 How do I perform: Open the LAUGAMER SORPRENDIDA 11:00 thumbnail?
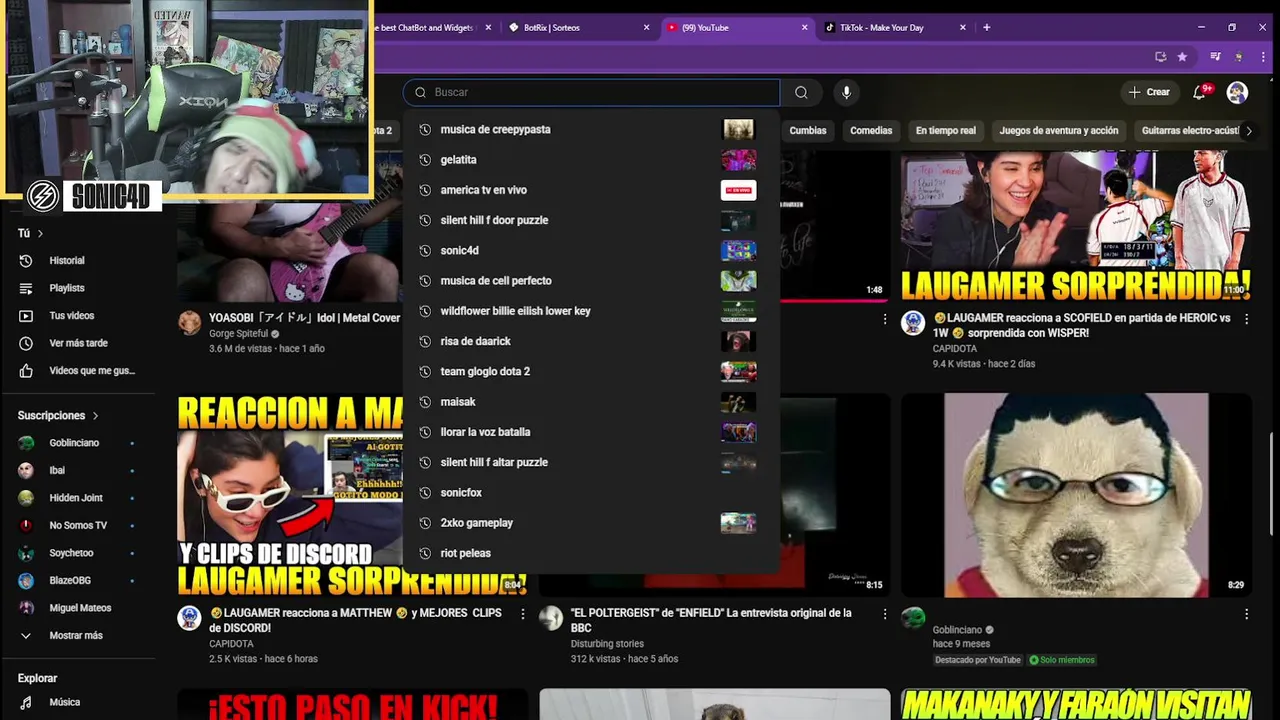pyautogui.click(x=1076, y=226)
